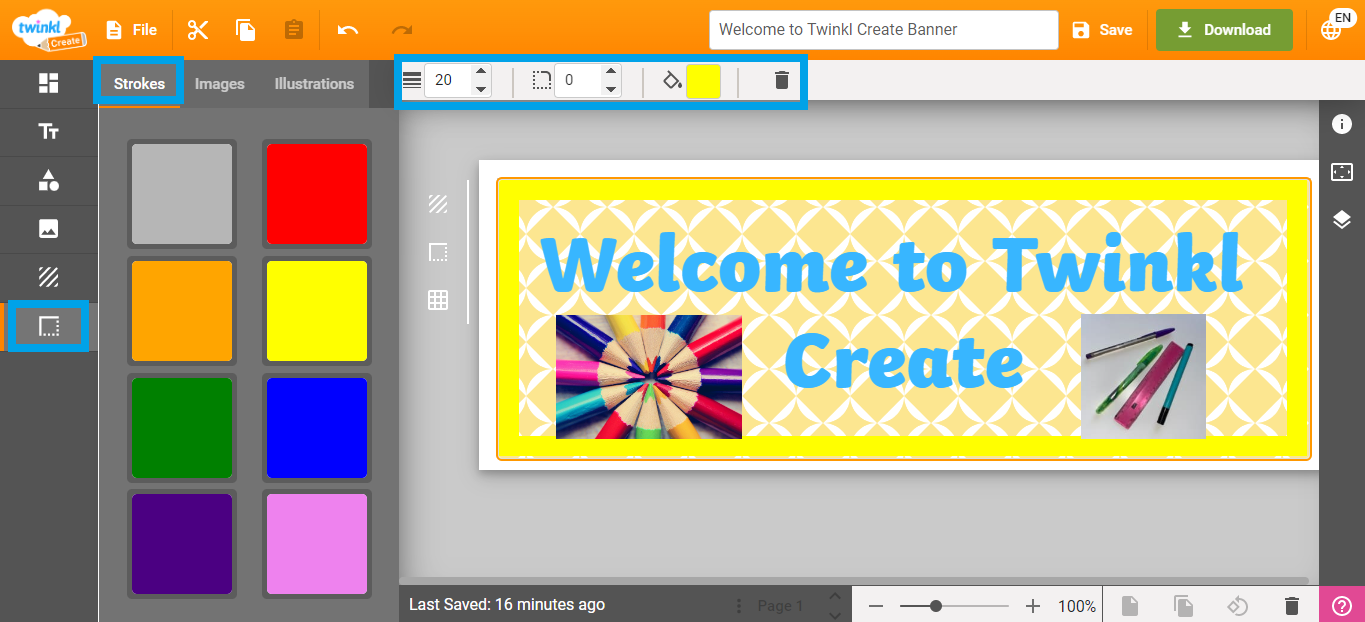
Task: Open the Images tool in the left sidebar
Action: click(47, 229)
